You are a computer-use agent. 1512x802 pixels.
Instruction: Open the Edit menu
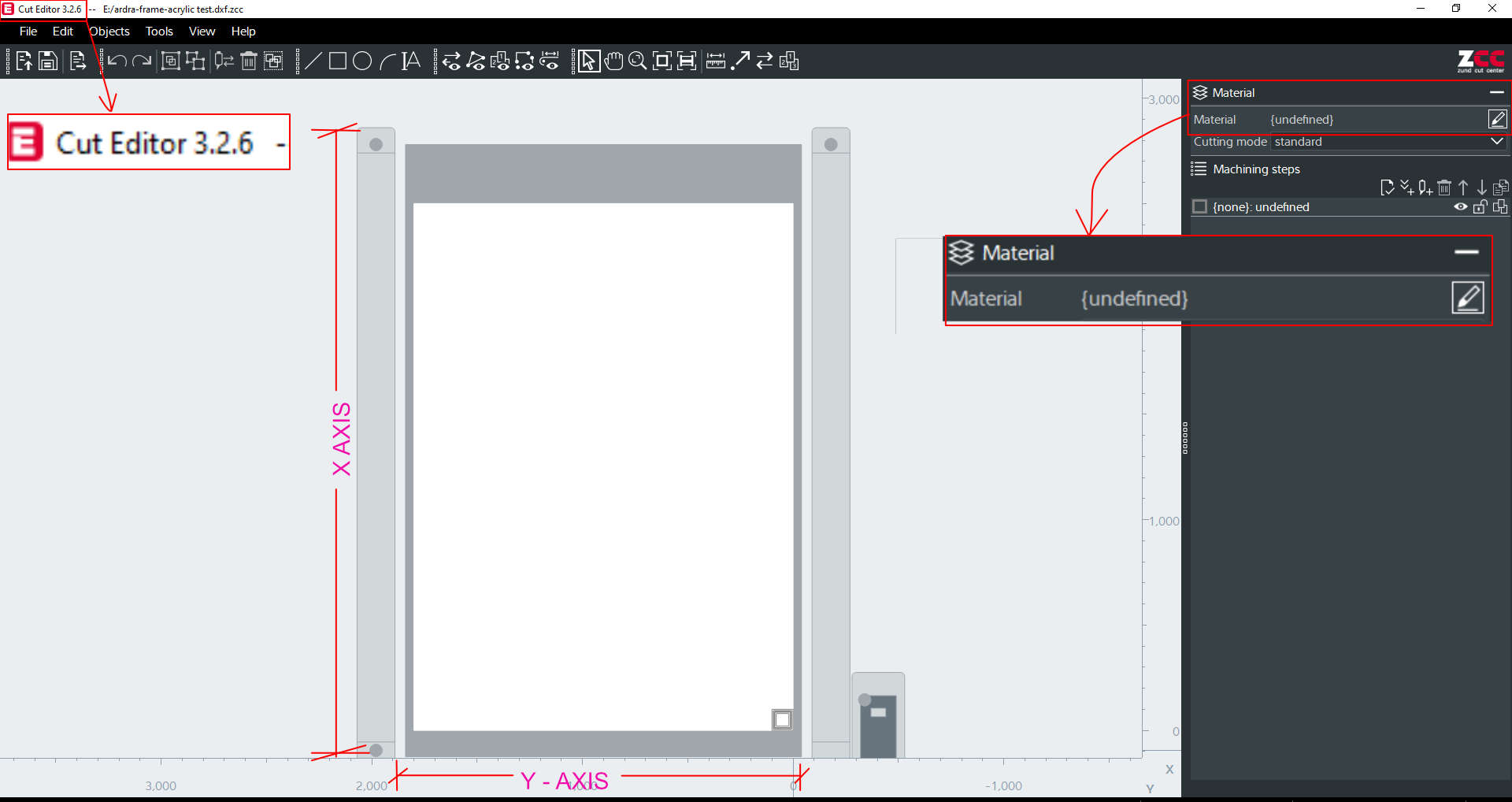tap(63, 32)
